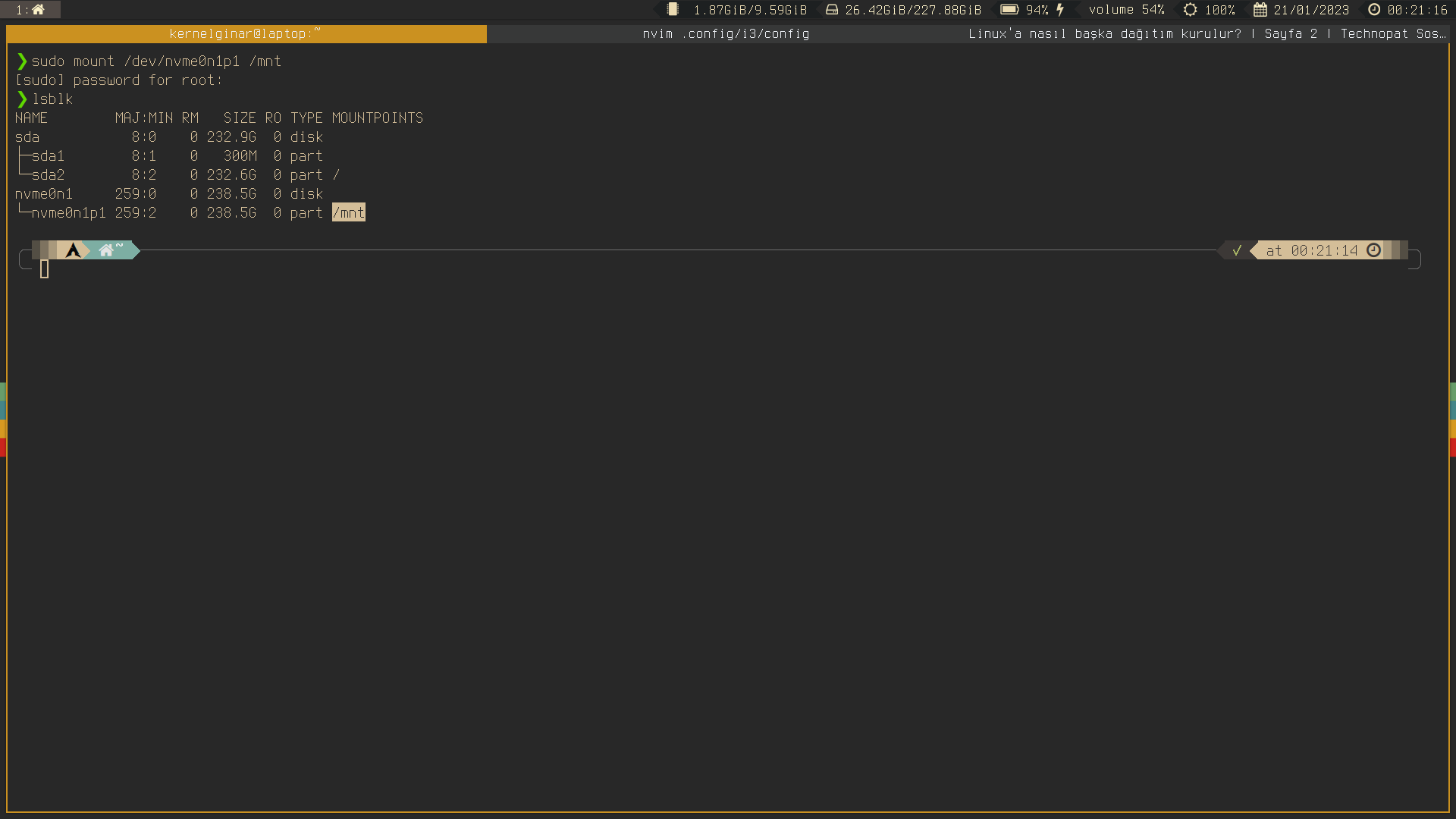Click the home folder icon in prompt
The image size is (1456, 819).
[x=106, y=250]
